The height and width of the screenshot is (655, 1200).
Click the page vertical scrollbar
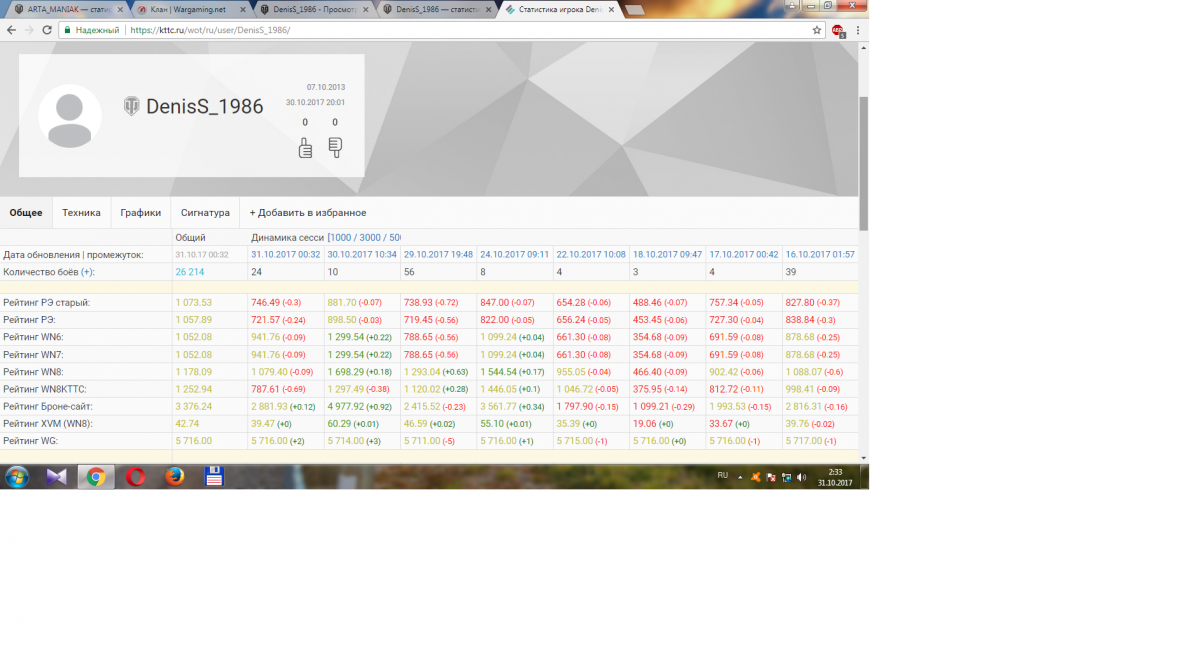tap(863, 165)
